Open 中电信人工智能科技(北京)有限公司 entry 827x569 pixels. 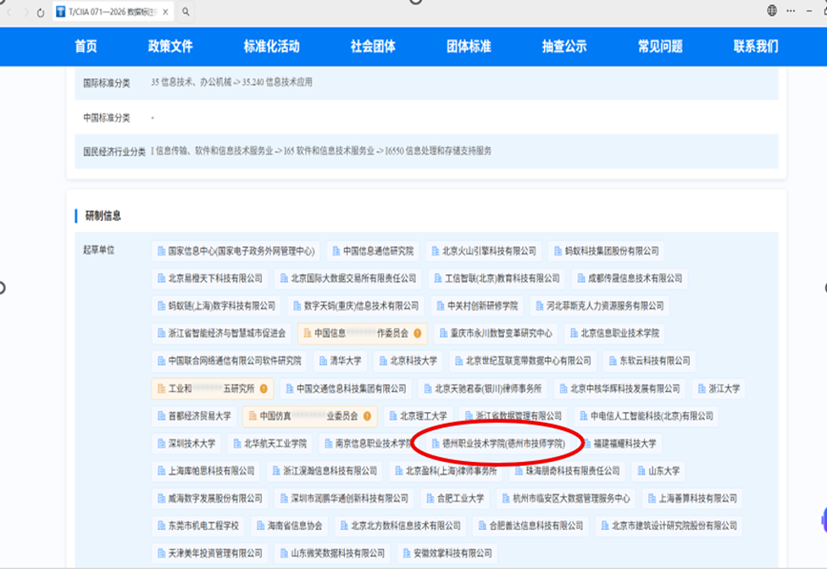647,416
